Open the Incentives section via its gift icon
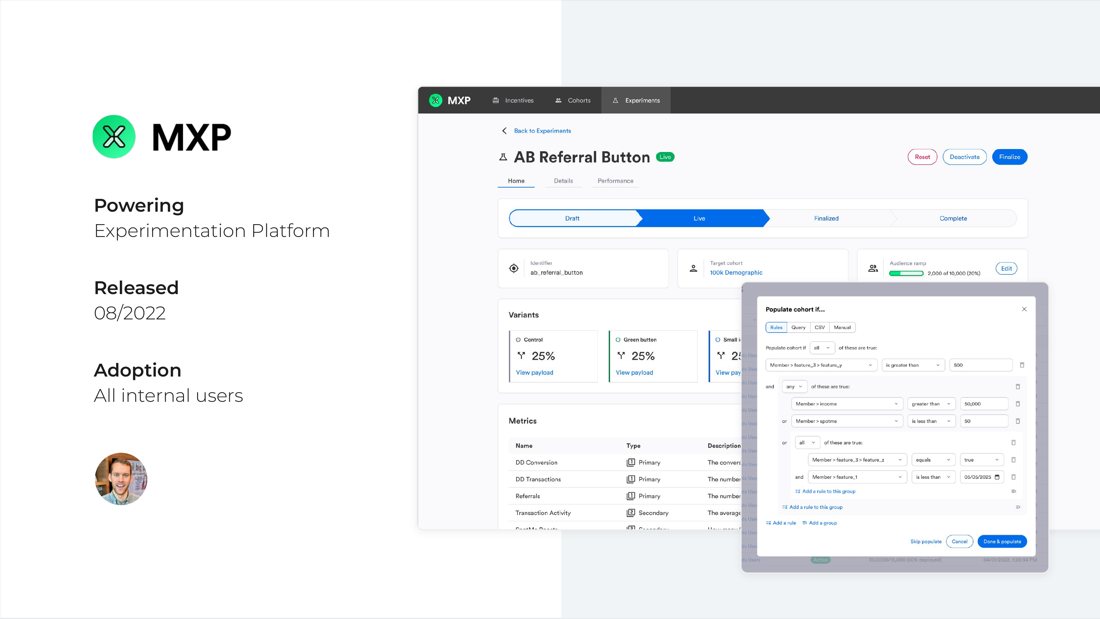The height and width of the screenshot is (619, 1100). [x=495, y=100]
